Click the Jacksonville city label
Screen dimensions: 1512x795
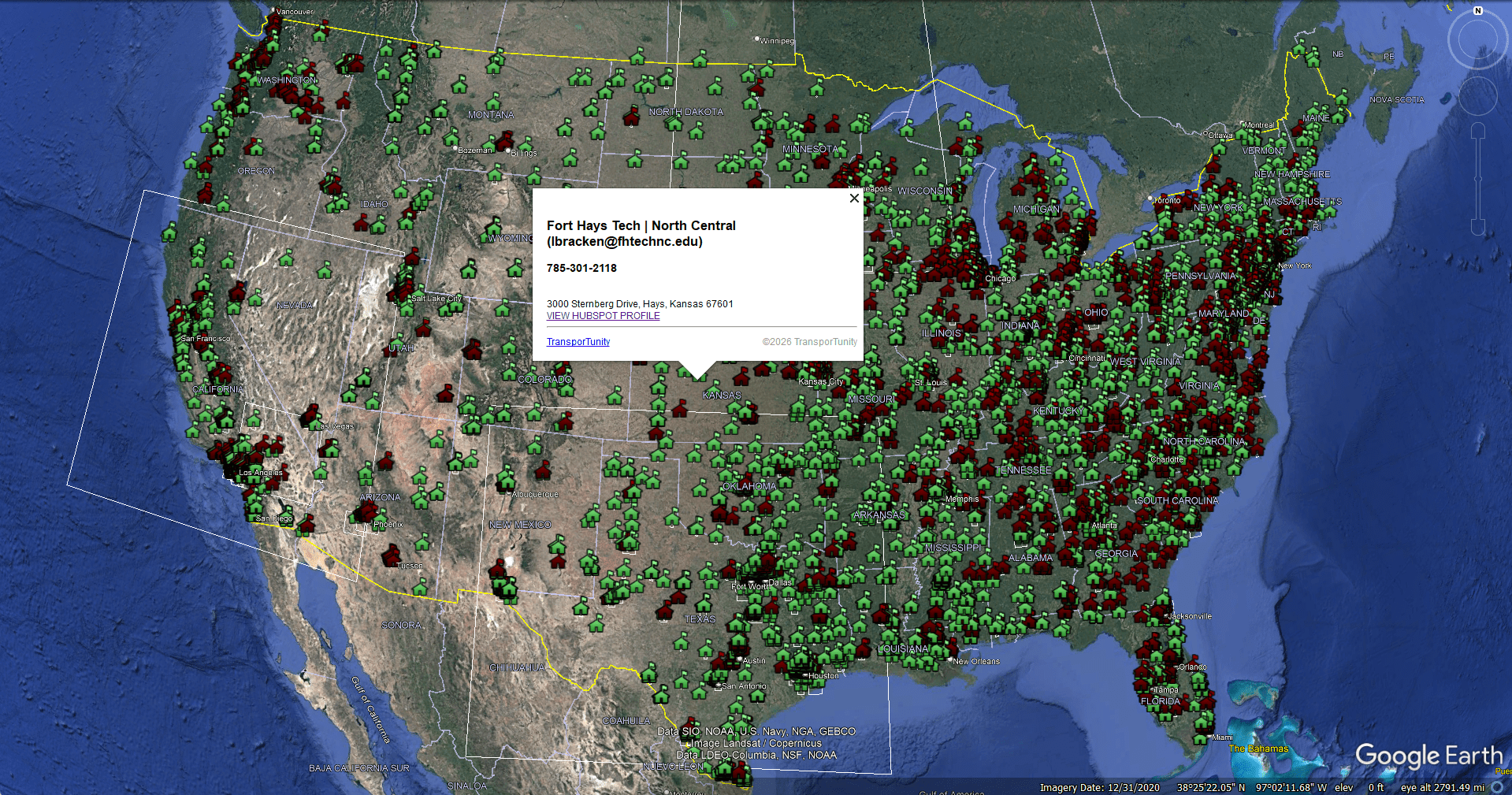(x=1190, y=616)
